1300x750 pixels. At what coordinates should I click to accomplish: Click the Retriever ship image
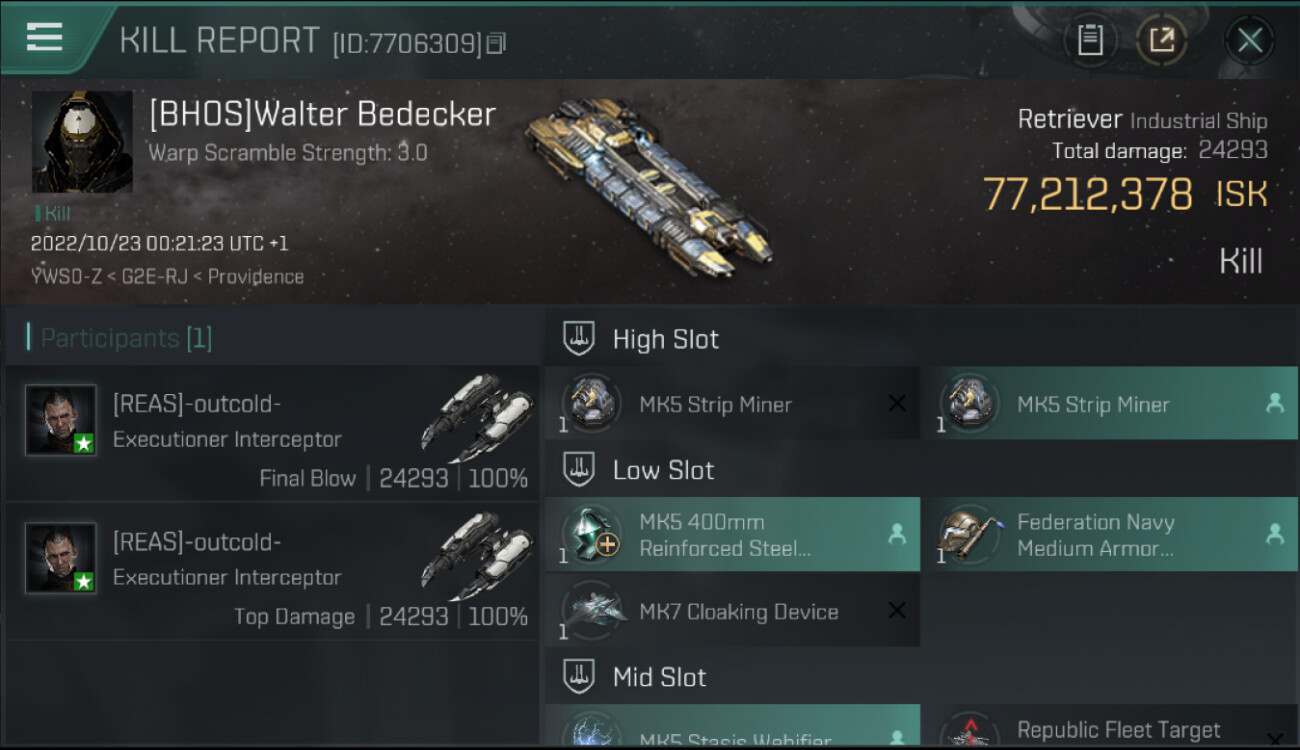[648, 187]
